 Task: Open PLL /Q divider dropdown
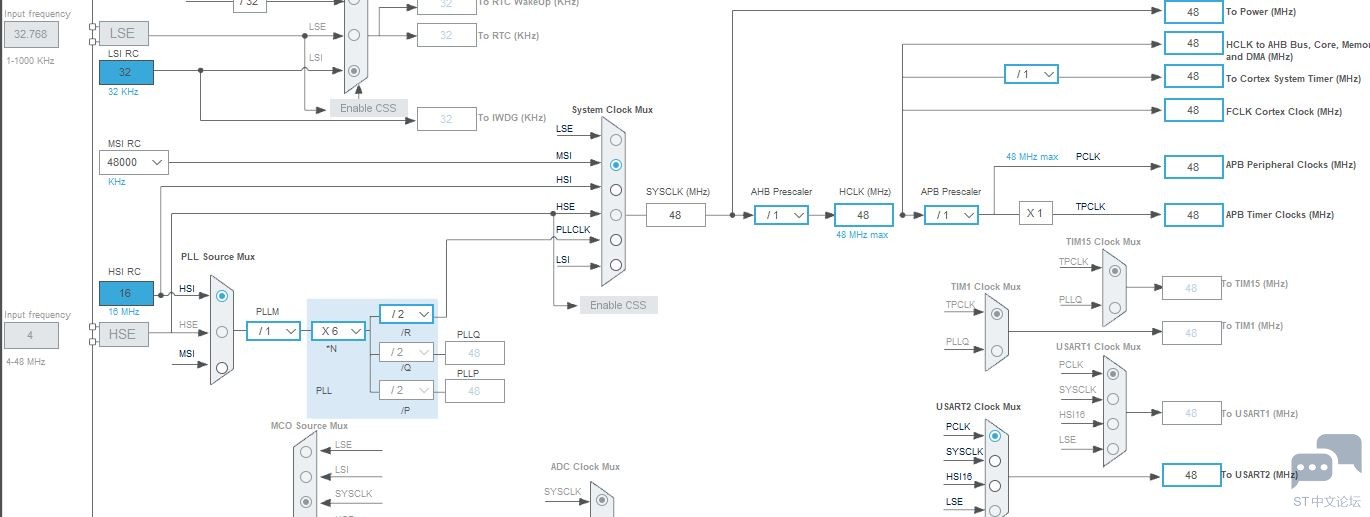pos(407,352)
